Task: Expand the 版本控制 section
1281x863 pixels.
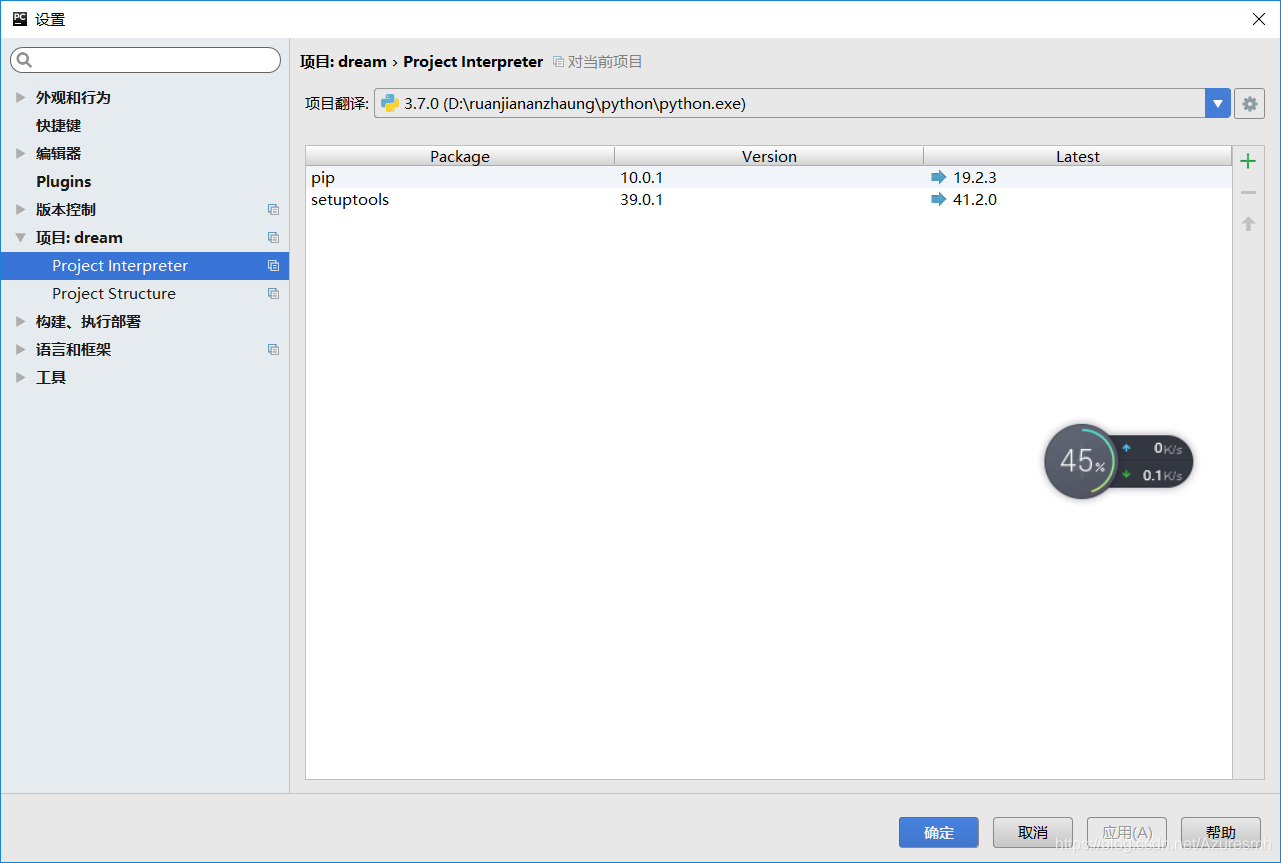Action: [21, 210]
